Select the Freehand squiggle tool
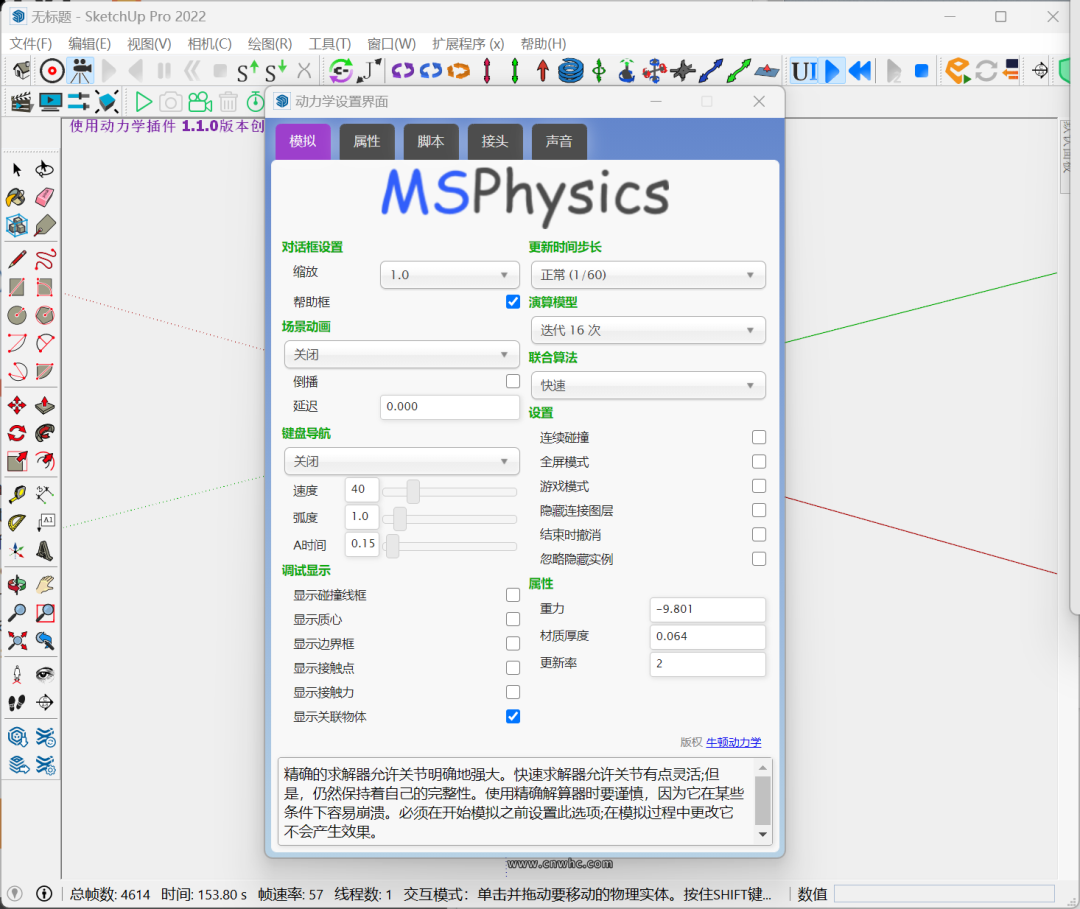The image size is (1080, 909). pyautogui.click(x=45, y=260)
